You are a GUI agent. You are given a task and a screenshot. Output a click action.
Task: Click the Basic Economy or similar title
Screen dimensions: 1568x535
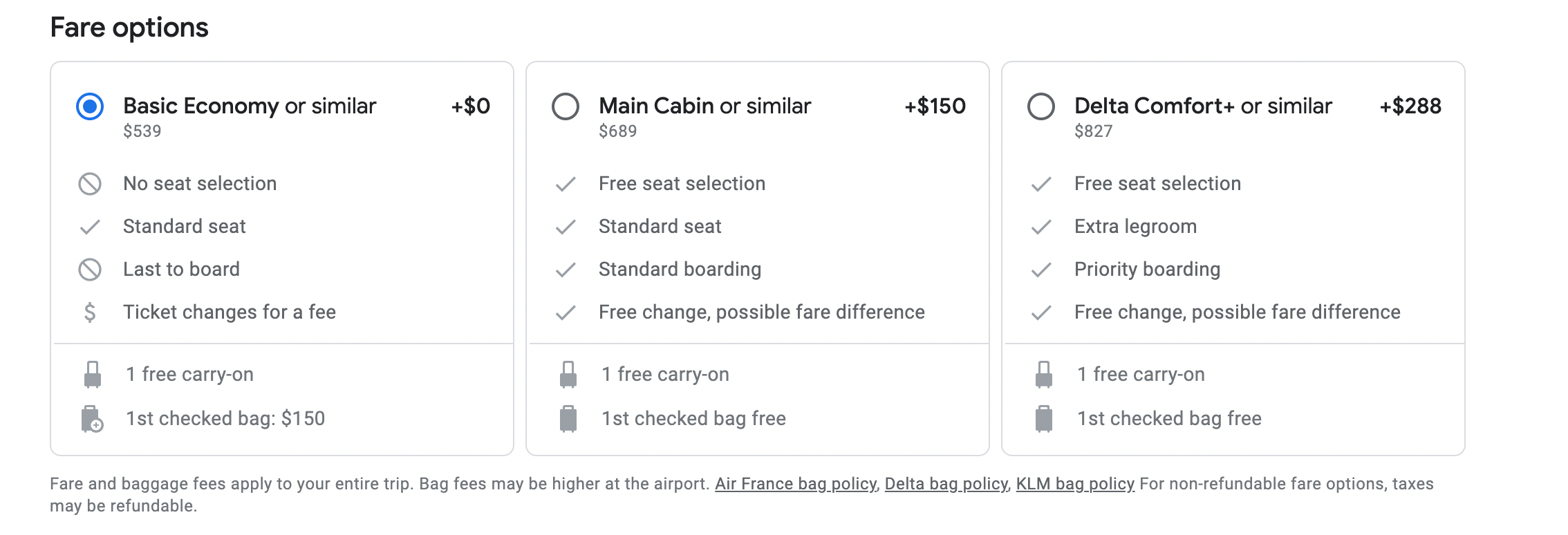pyautogui.click(x=250, y=106)
